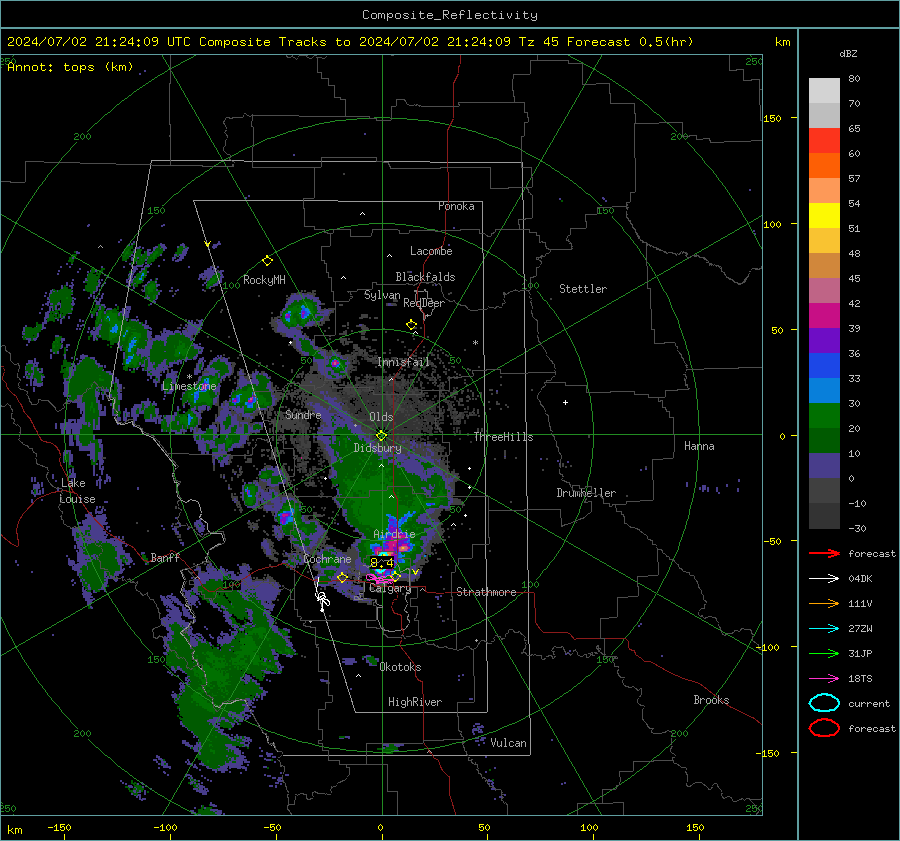The width and height of the screenshot is (900, 841).
Task: Pick the bright yellow 51-54 dBZ swatch
Action: (x=824, y=216)
